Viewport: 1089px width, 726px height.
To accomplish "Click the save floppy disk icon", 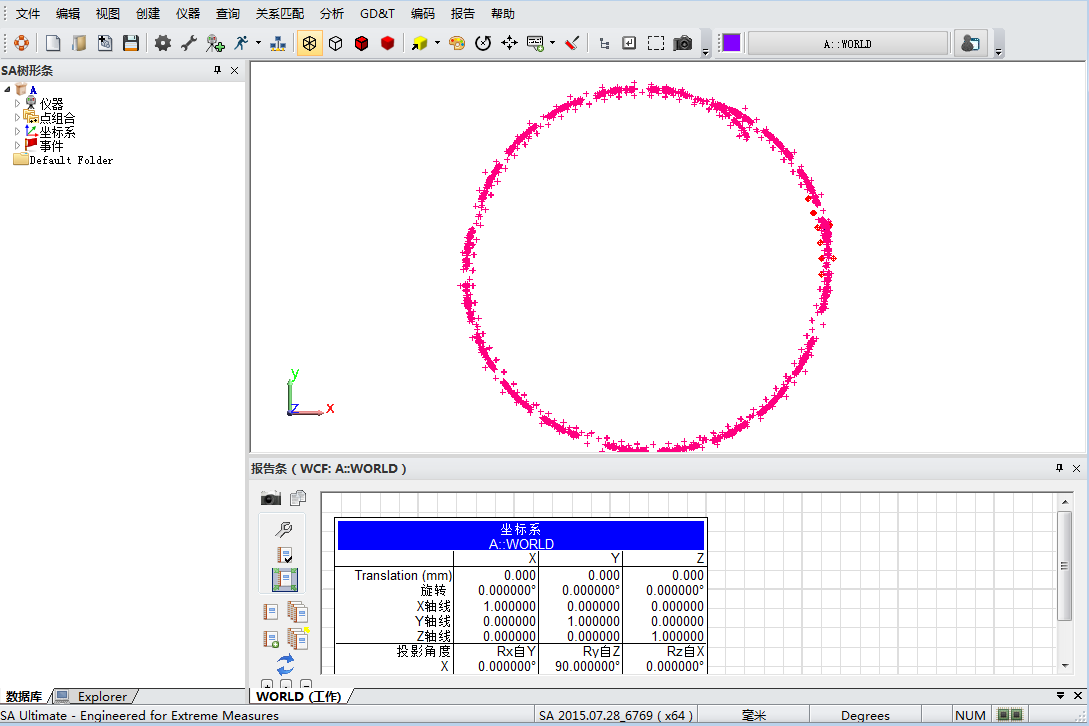I will click(x=131, y=43).
